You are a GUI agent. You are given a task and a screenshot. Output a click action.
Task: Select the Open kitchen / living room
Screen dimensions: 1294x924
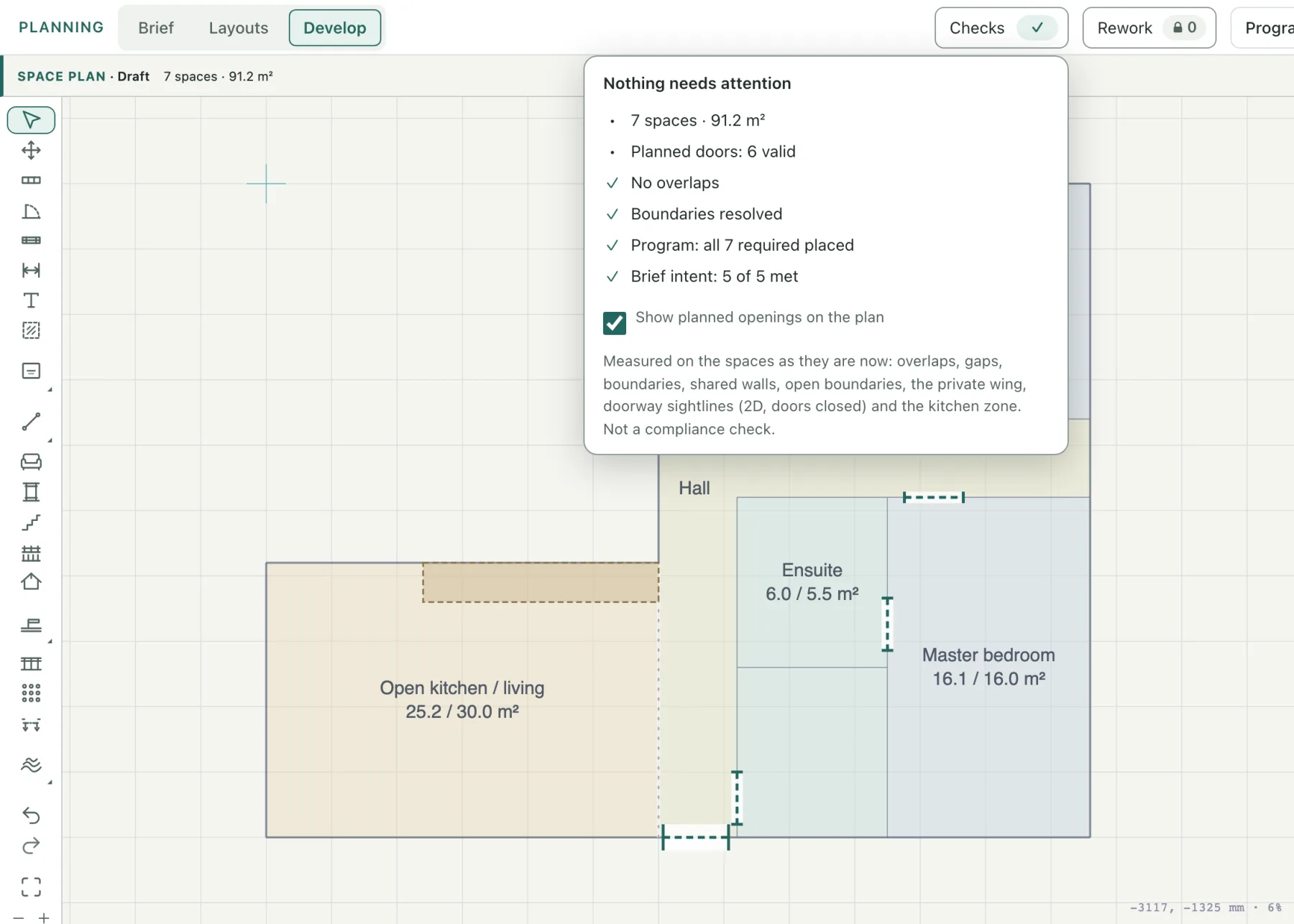[462, 700]
